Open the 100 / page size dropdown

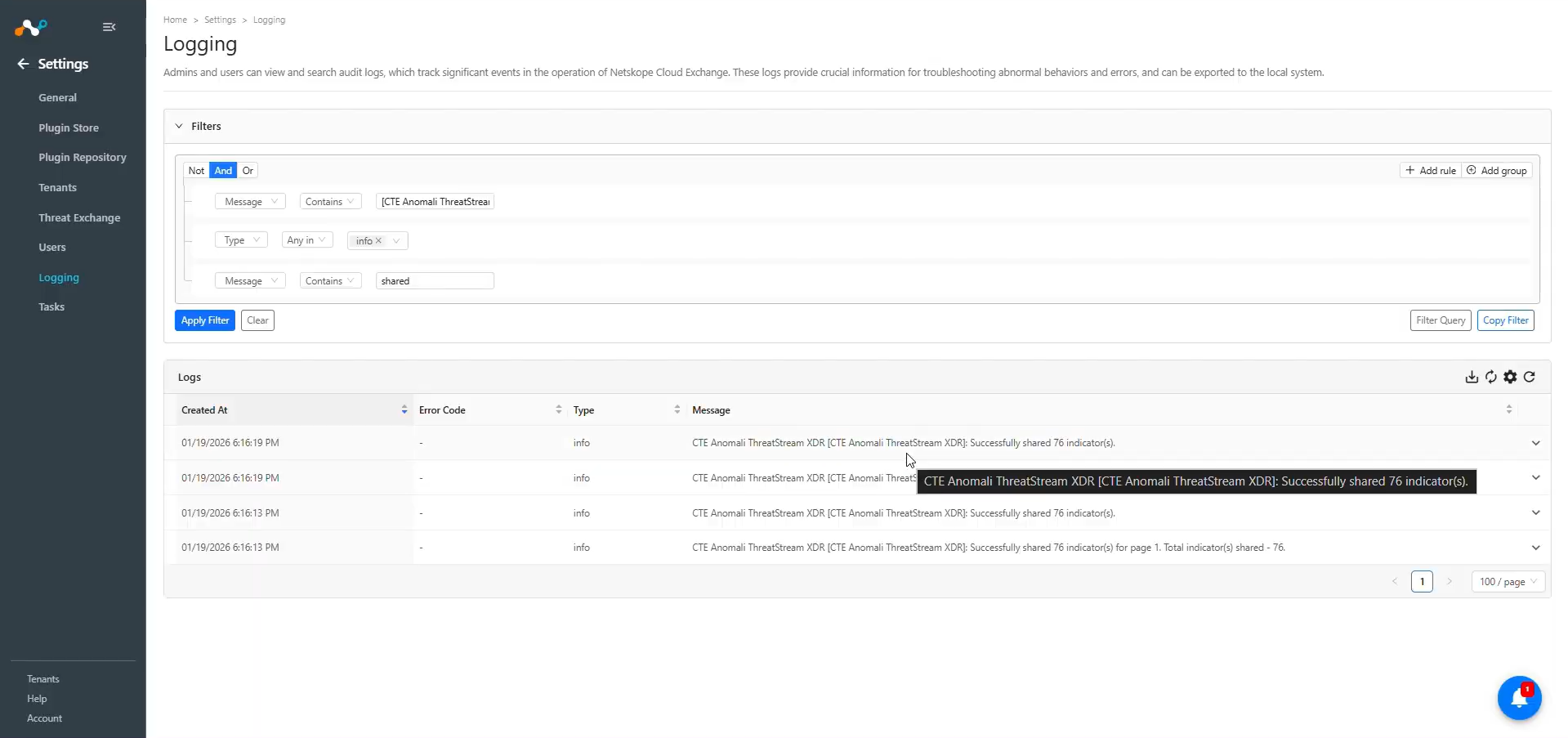coord(1508,582)
